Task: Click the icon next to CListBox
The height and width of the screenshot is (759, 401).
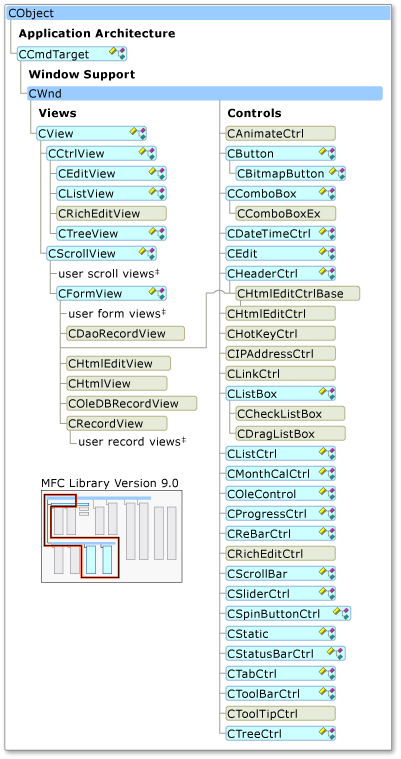Action: point(327,393)
